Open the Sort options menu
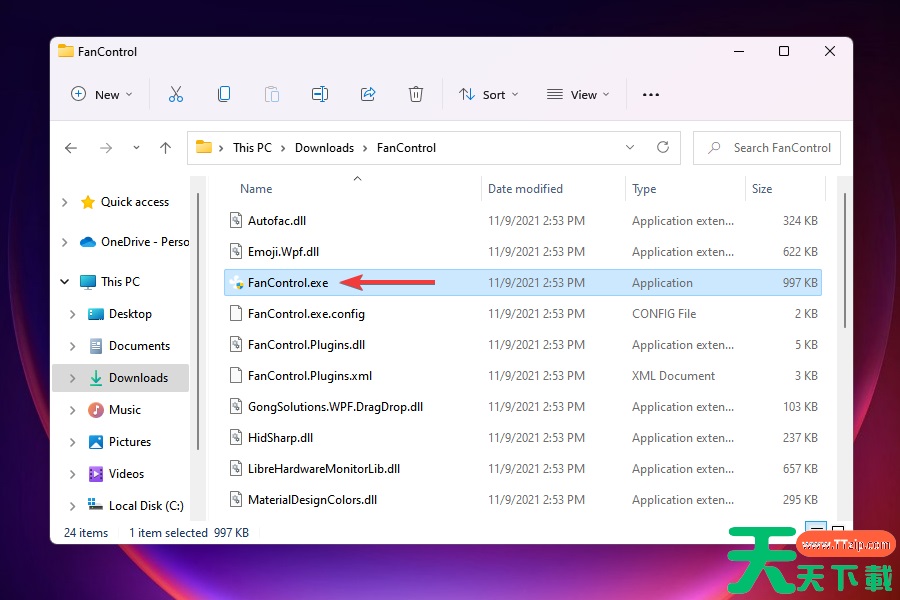Image resolution: width=900 pixels, height=600 pixels. [x=489, y=94]
